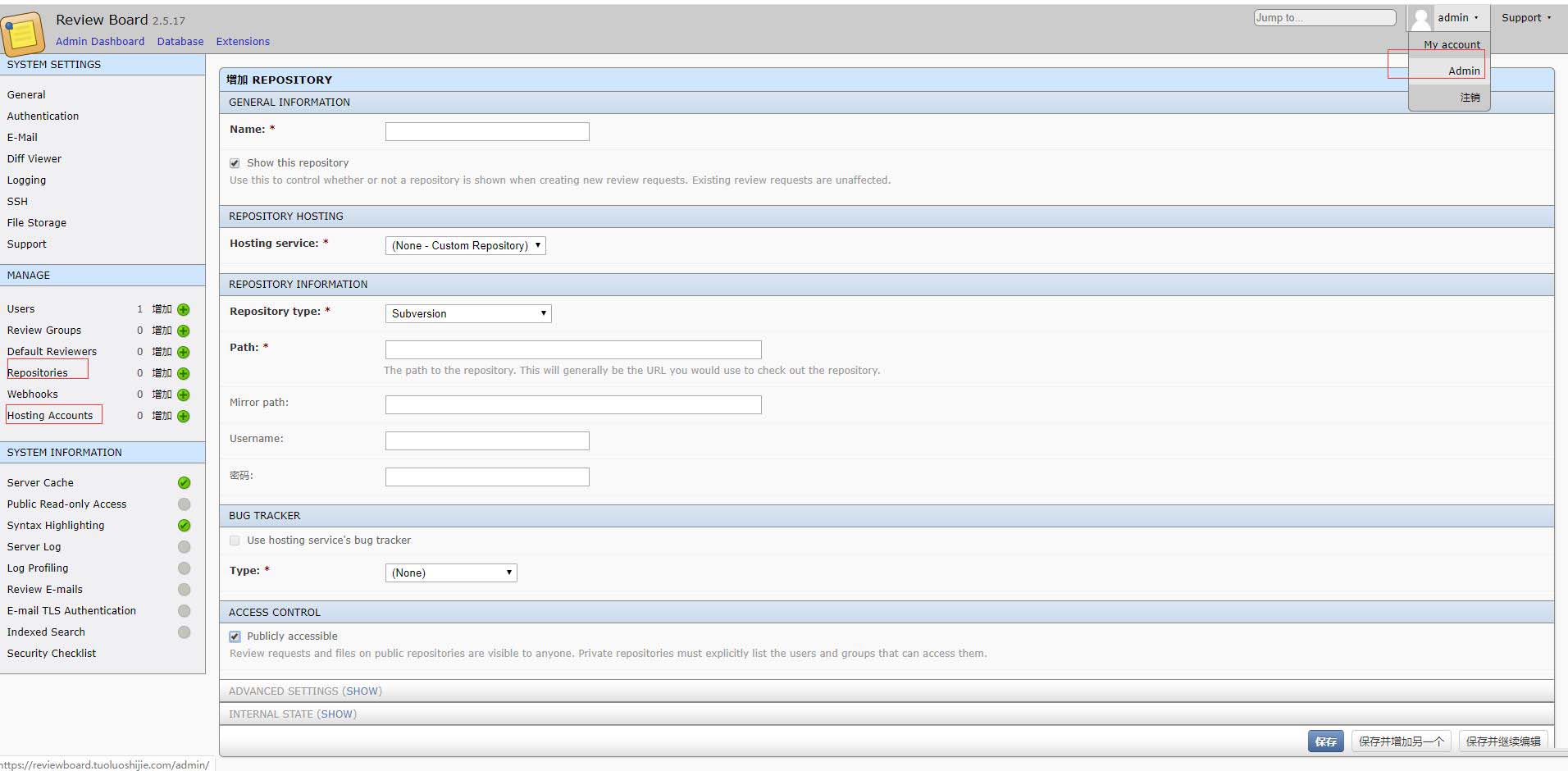Viewport: 1568px width, 771px height.
Task: Click the Jump to search field
Action: (1324, 17)
